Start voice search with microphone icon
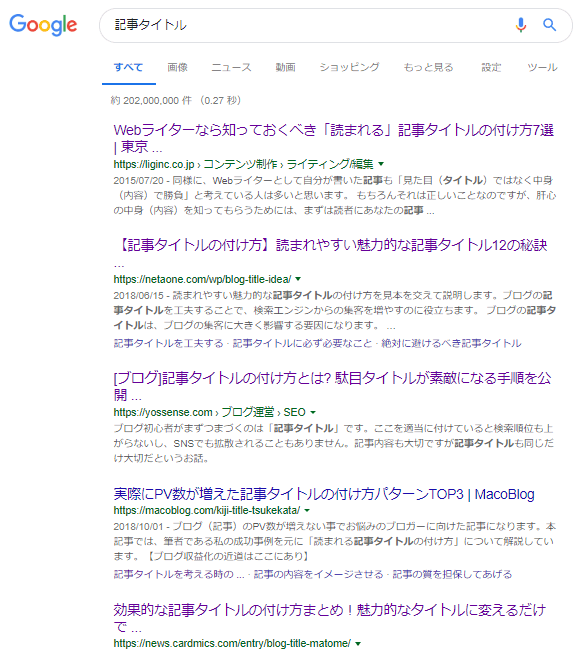Viewport: 585px width, 653px height. pos(520,25)
